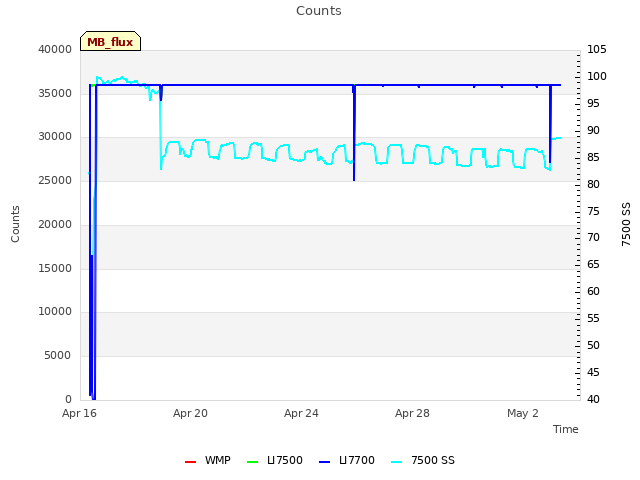Click the 60 right-axis tick value
640x480 pixels.
click(x=593, y=291)
